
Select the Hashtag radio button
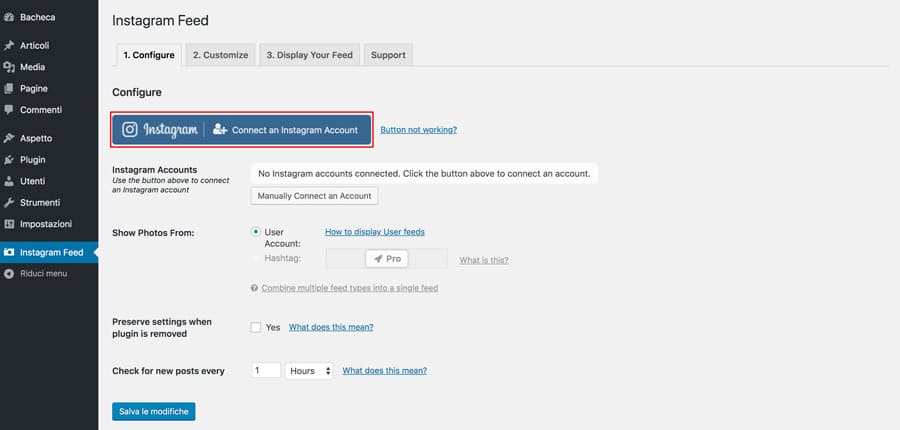(256, 258)
